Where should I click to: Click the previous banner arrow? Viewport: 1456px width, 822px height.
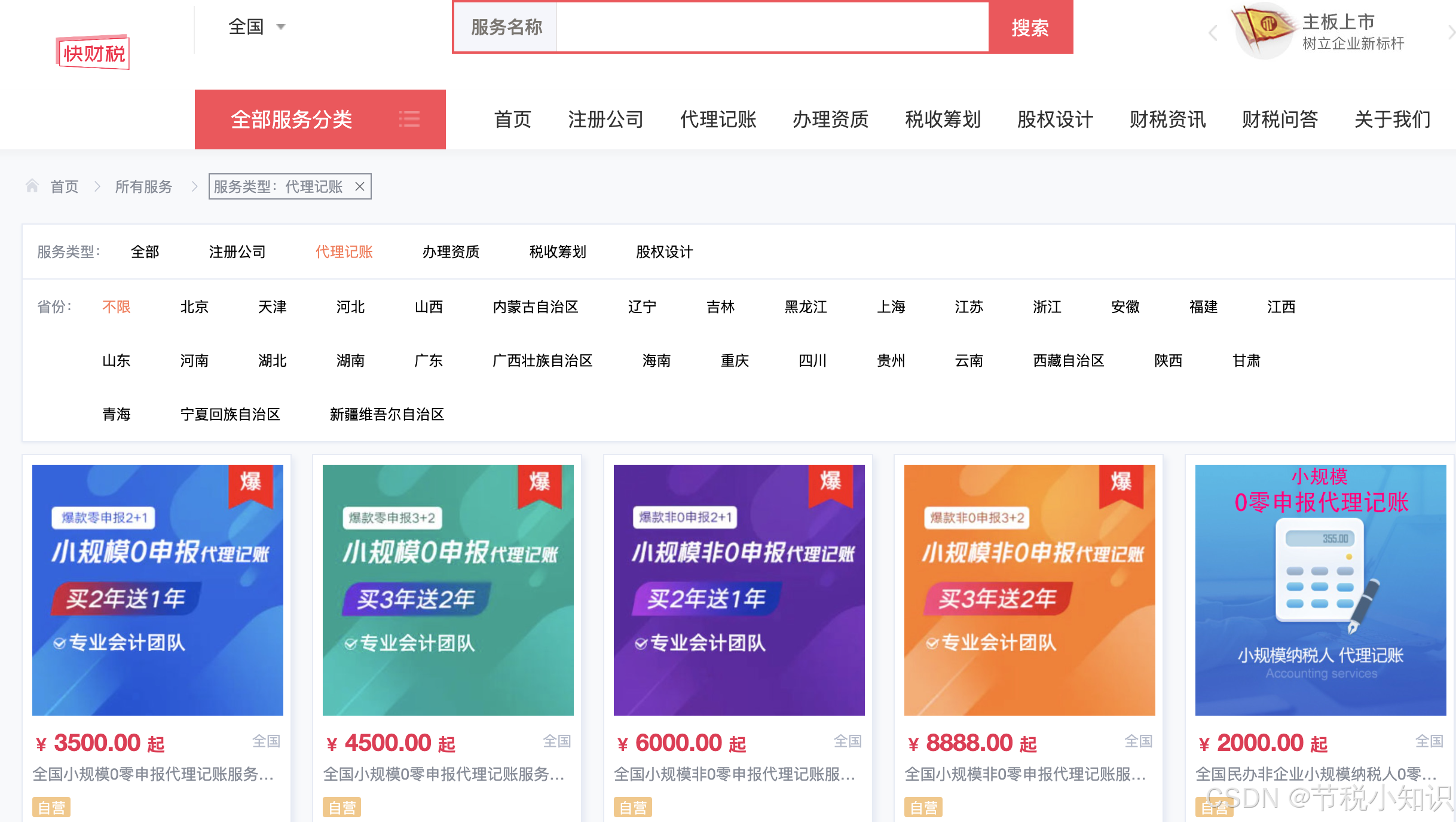point(1213,32)
